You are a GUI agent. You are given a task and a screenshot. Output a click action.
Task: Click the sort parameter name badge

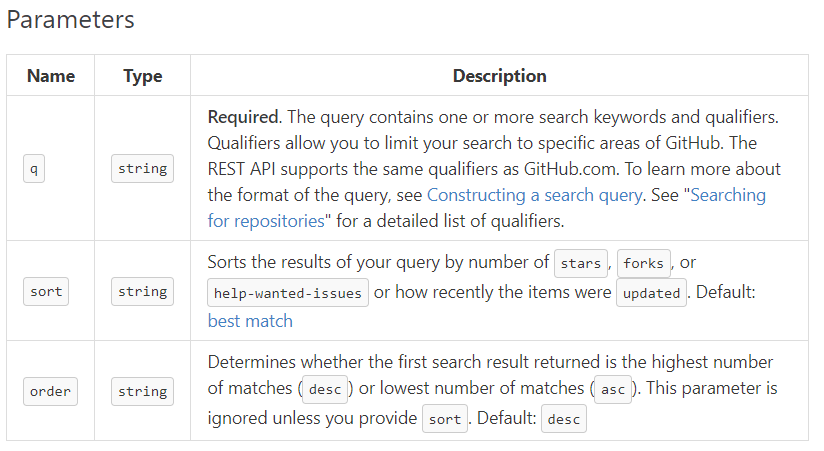click(46, 291)
